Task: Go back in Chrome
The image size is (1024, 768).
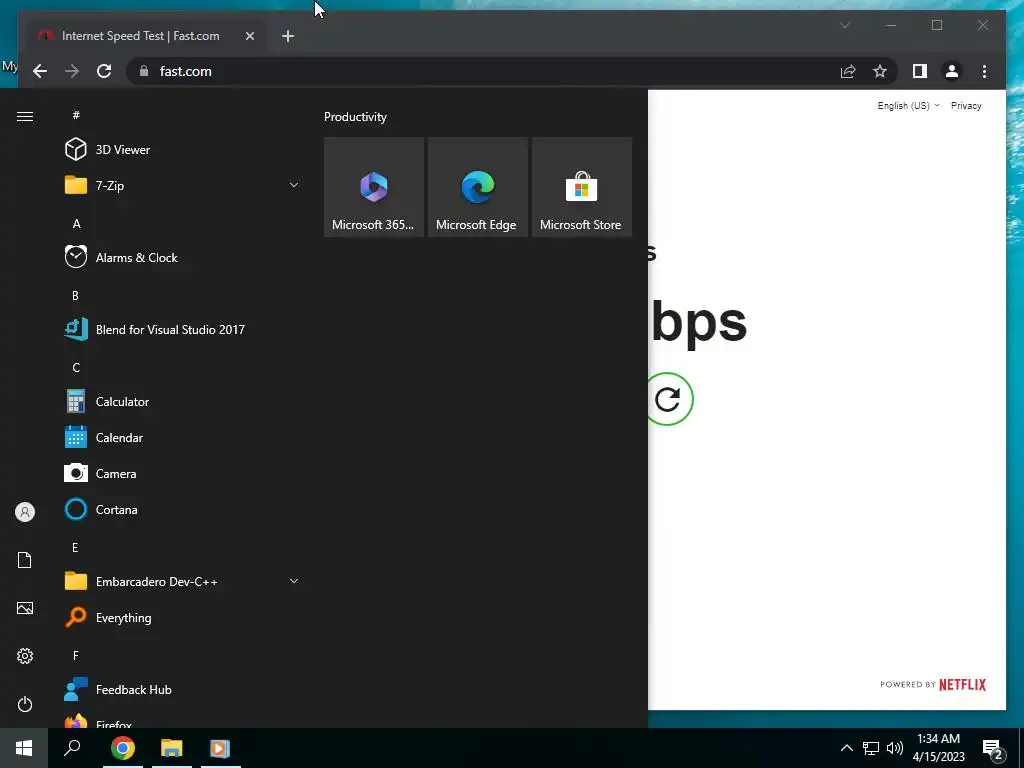Action: coord(40,71)
